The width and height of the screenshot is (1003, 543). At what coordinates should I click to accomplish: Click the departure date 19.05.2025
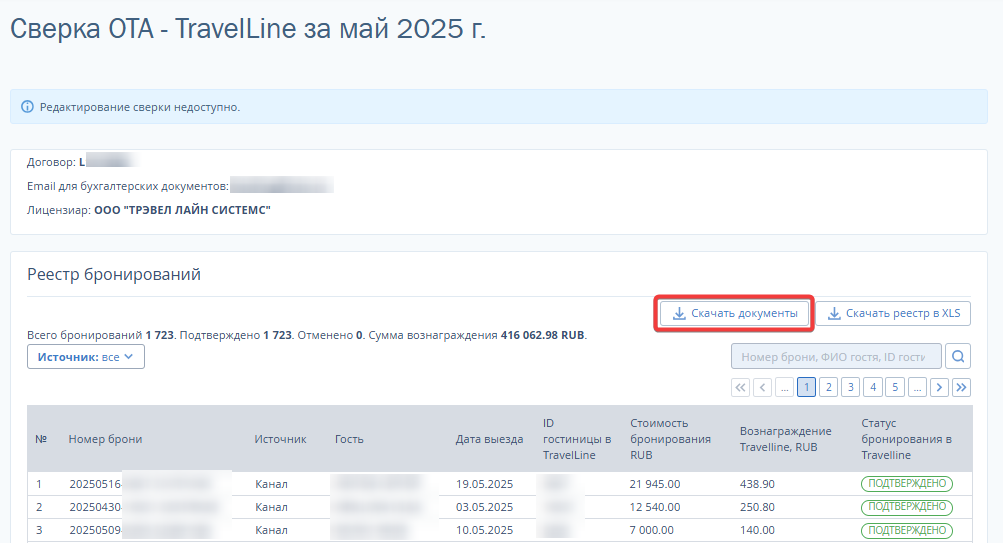click(484, 484)
